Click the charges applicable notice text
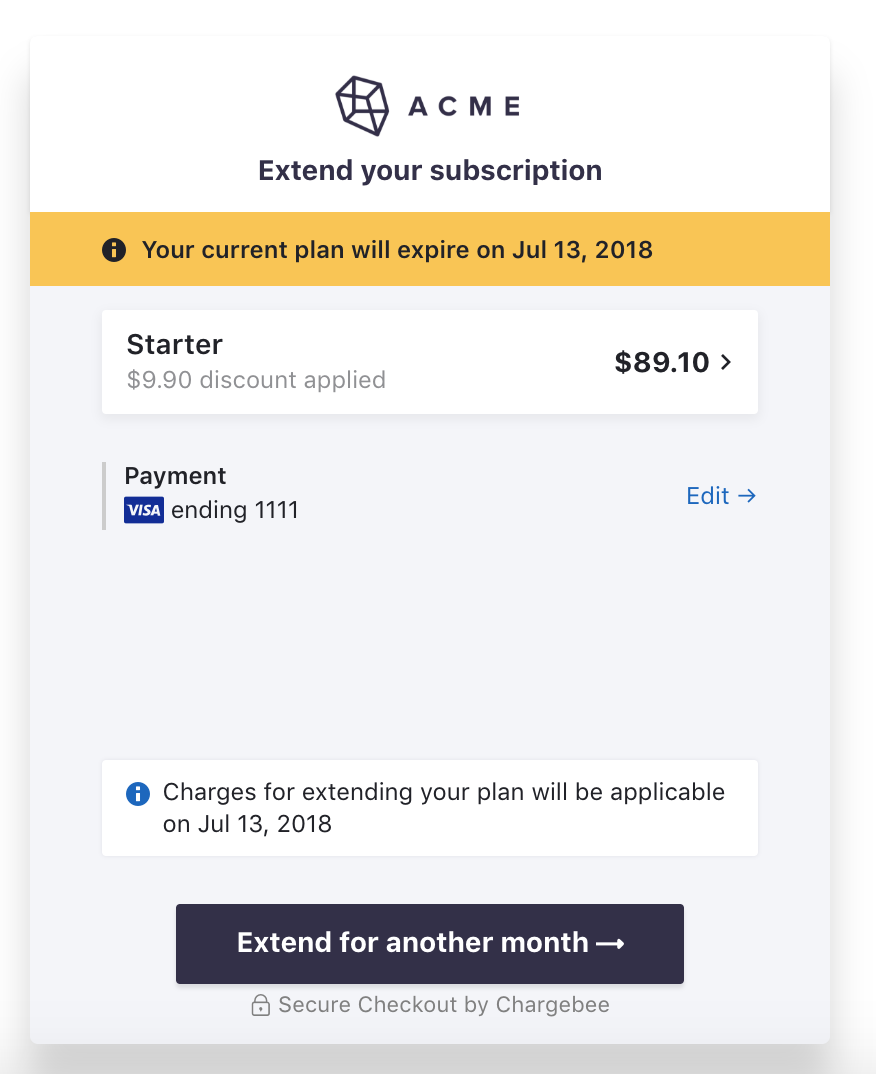876x1074 pixels. tap(444, 808)
